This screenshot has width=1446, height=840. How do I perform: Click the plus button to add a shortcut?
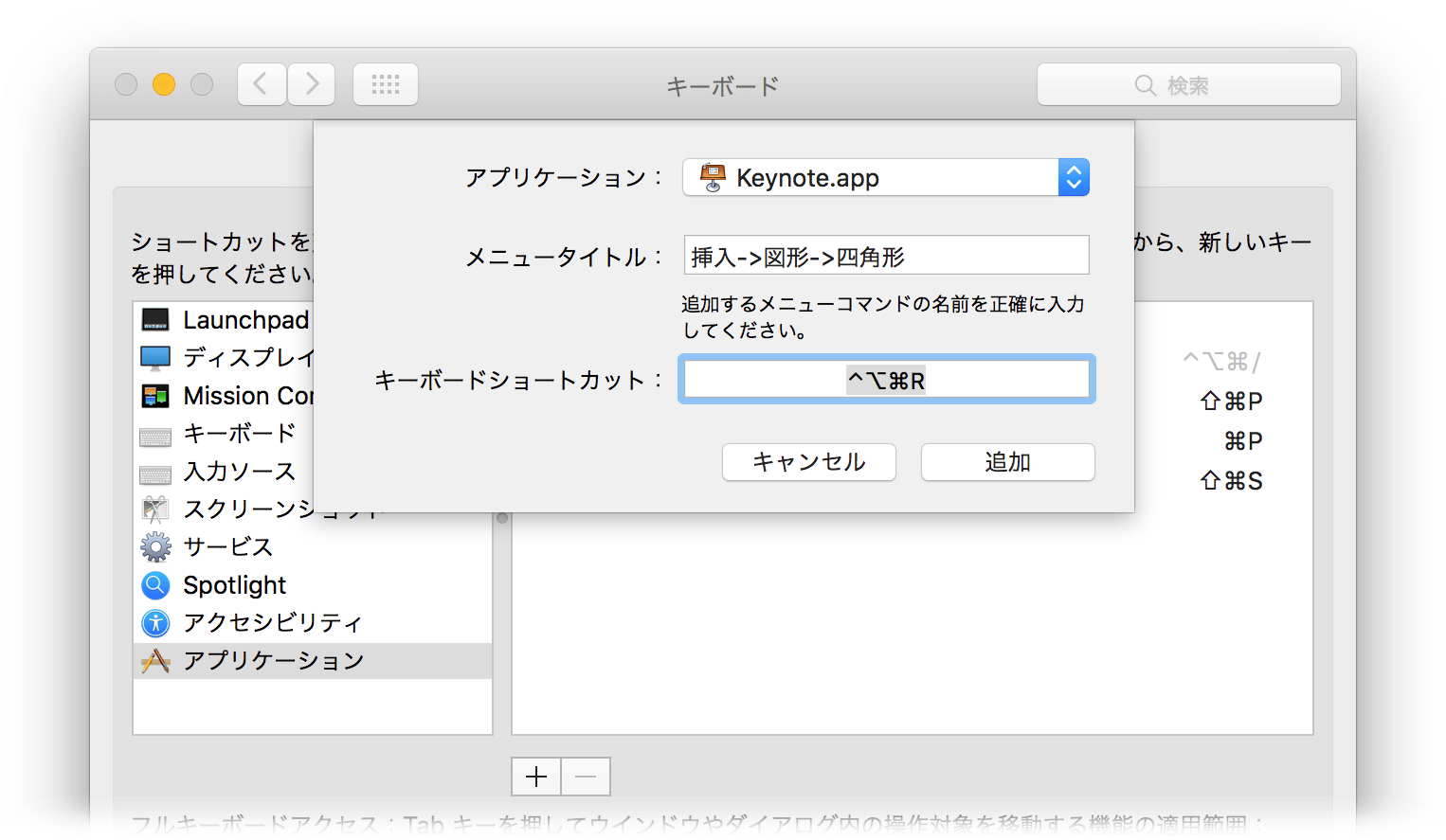click(536, 777)
